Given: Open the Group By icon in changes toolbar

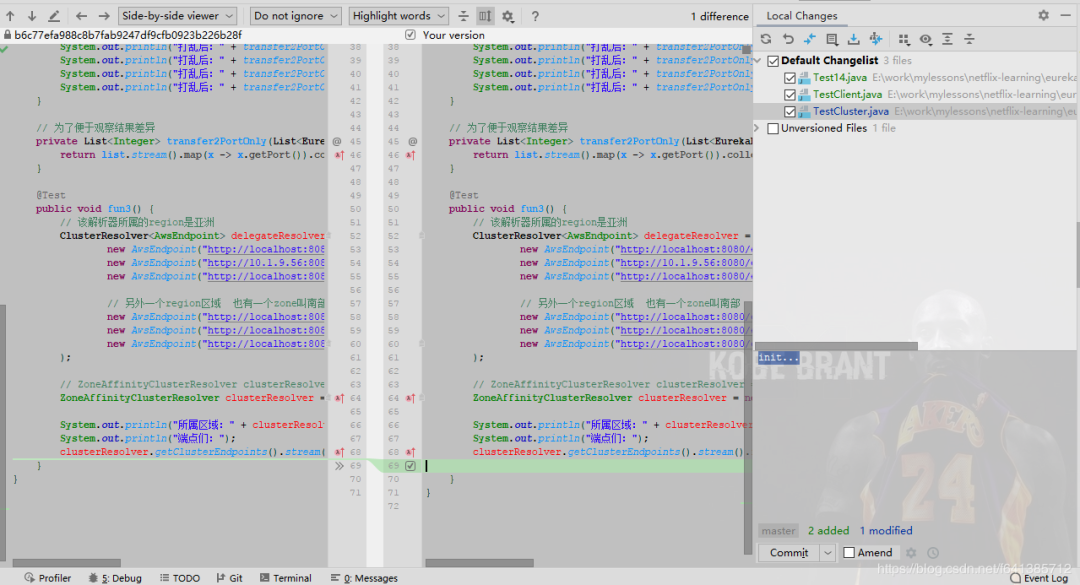Looking at the screenshot, I should pos(904,39).
